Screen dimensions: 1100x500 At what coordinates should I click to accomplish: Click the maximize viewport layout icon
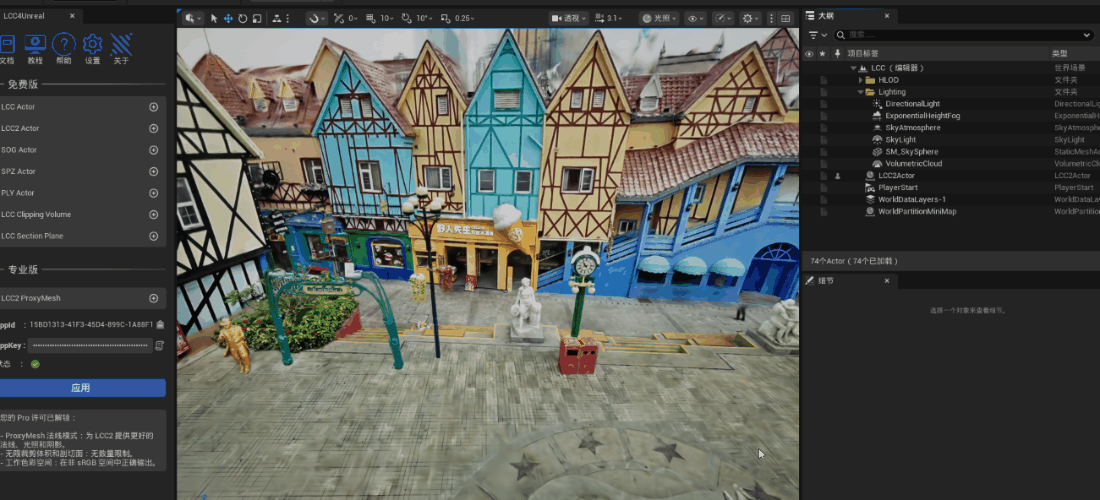point(786,18)
